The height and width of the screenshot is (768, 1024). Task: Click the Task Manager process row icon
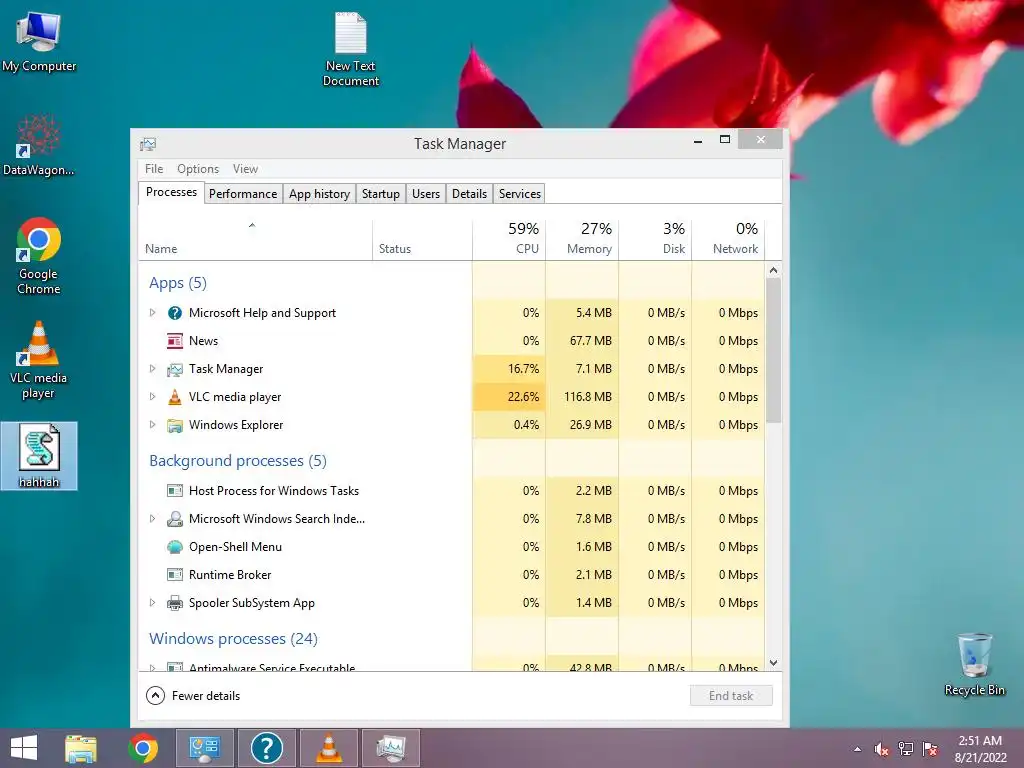[174, 369]
